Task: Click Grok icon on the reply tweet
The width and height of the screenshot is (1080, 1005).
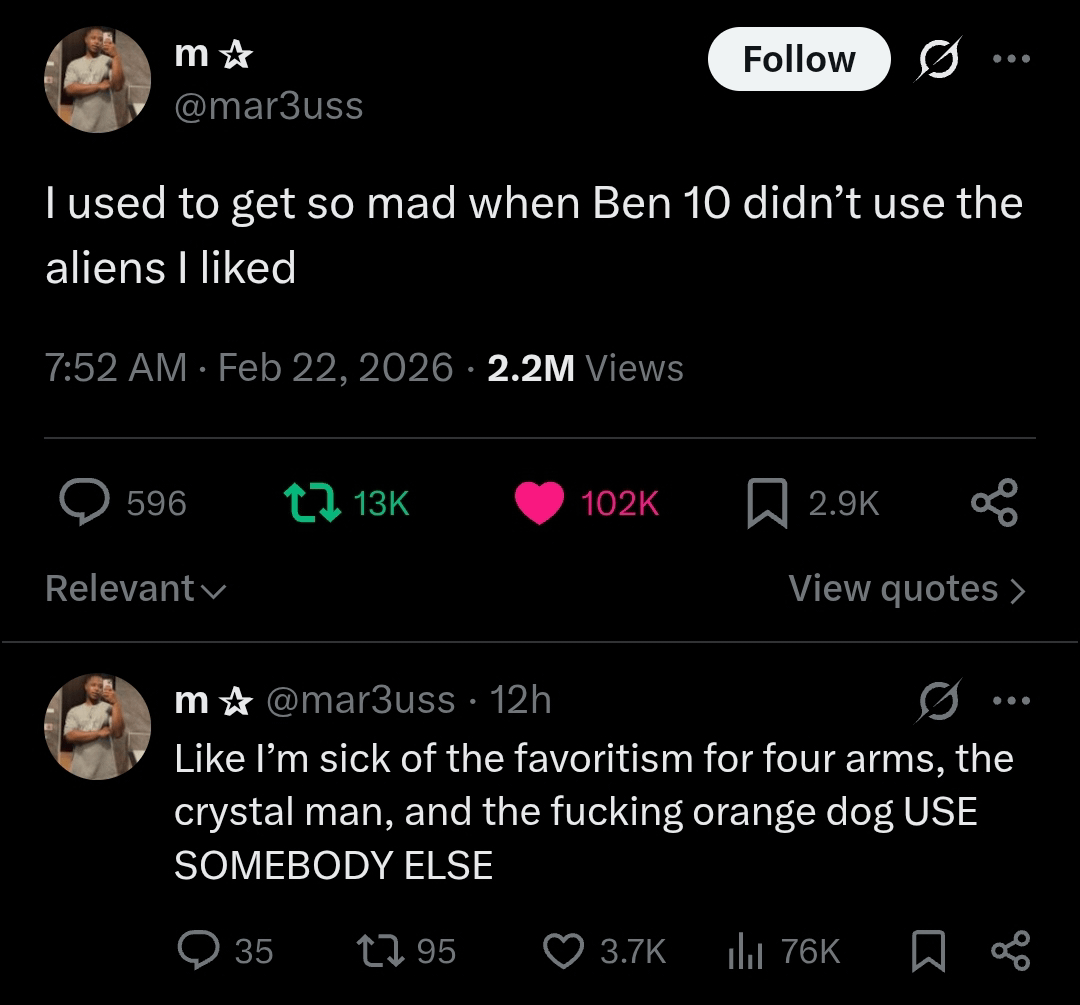Action: (940, 701)
